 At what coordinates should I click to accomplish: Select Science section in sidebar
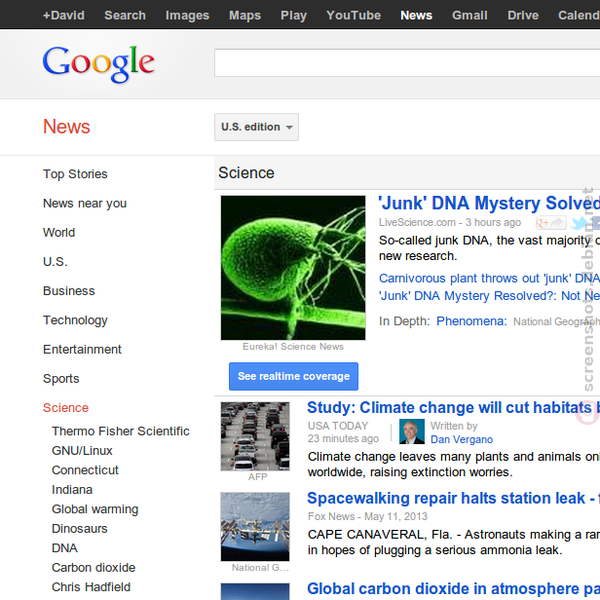click(x=65, y=408)
